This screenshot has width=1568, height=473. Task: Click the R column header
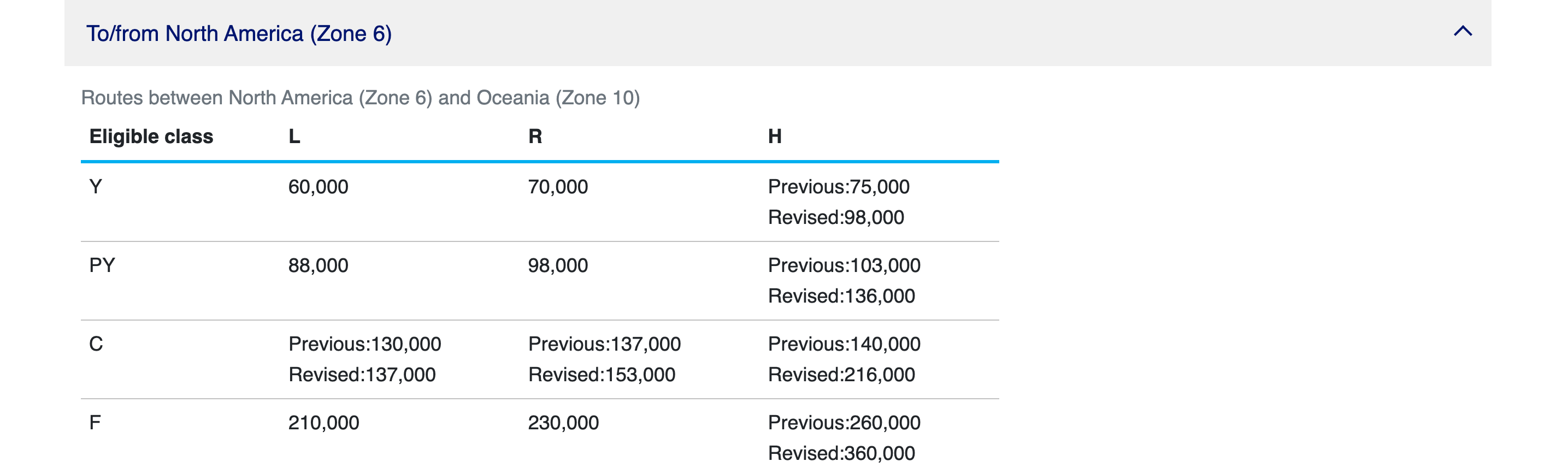[534, 137]
